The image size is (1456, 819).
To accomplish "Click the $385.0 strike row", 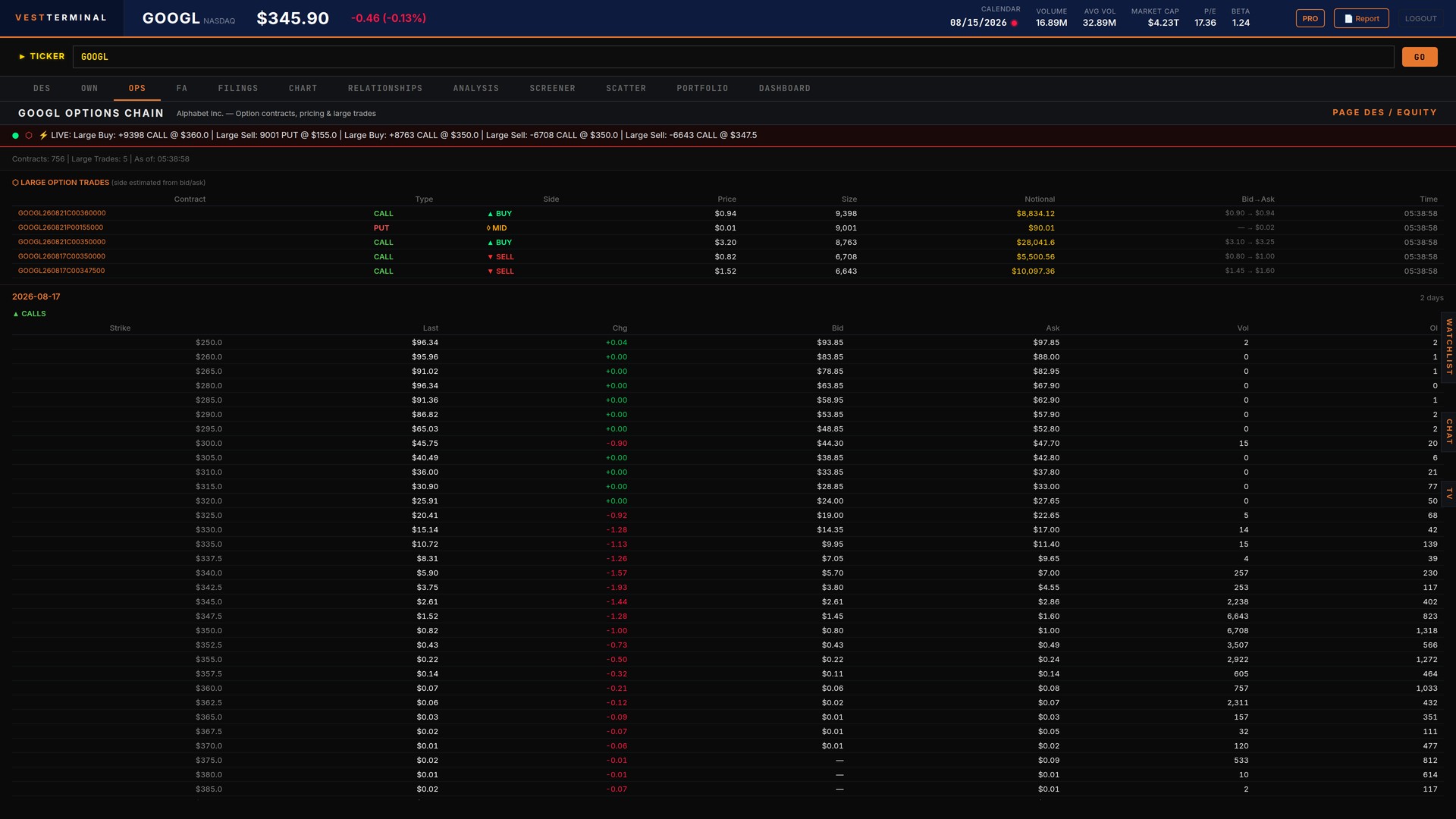I will point(728,789).
